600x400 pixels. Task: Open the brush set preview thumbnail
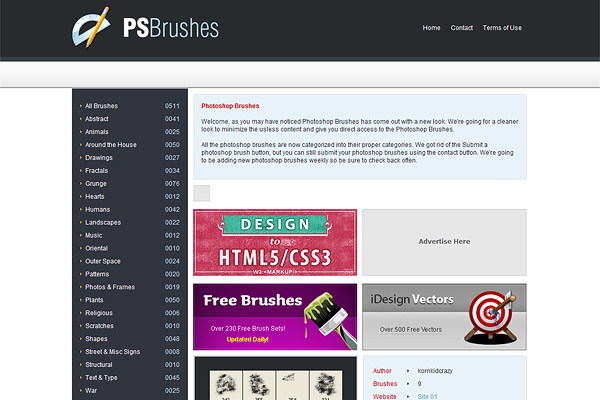point(276,379)
